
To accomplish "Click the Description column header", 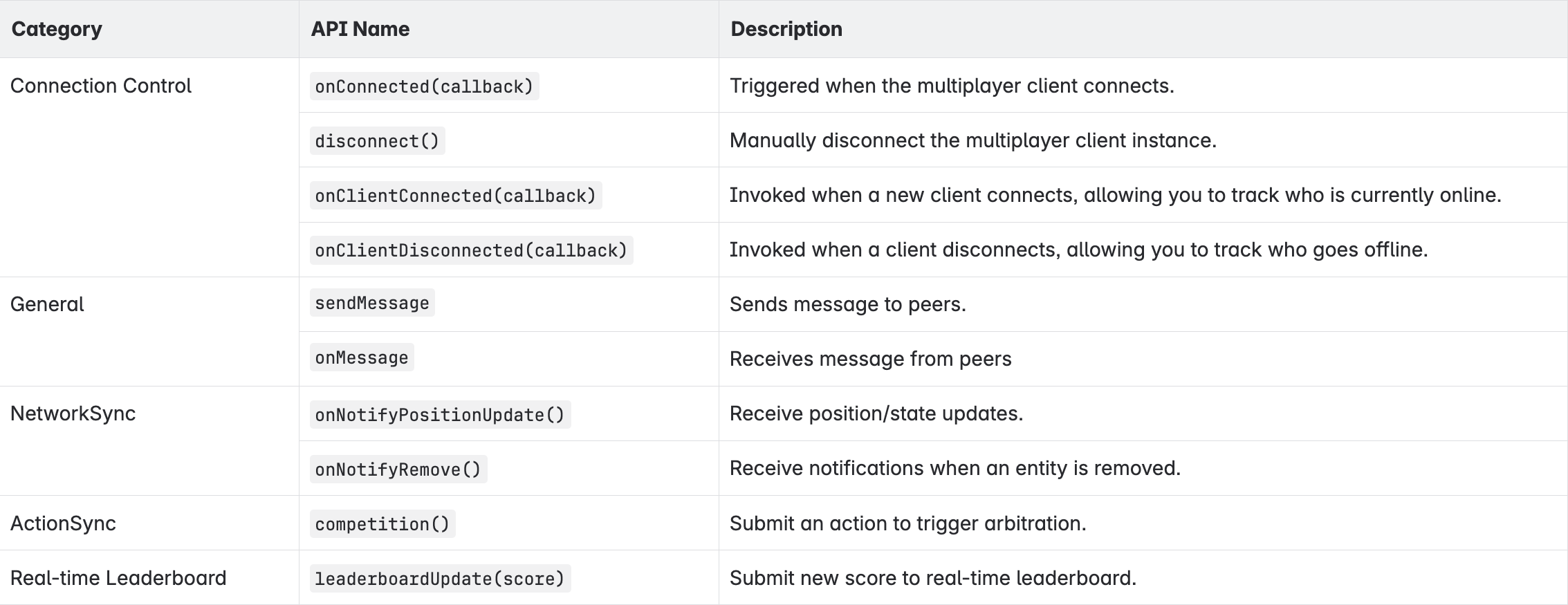I will tap(786, 29).
